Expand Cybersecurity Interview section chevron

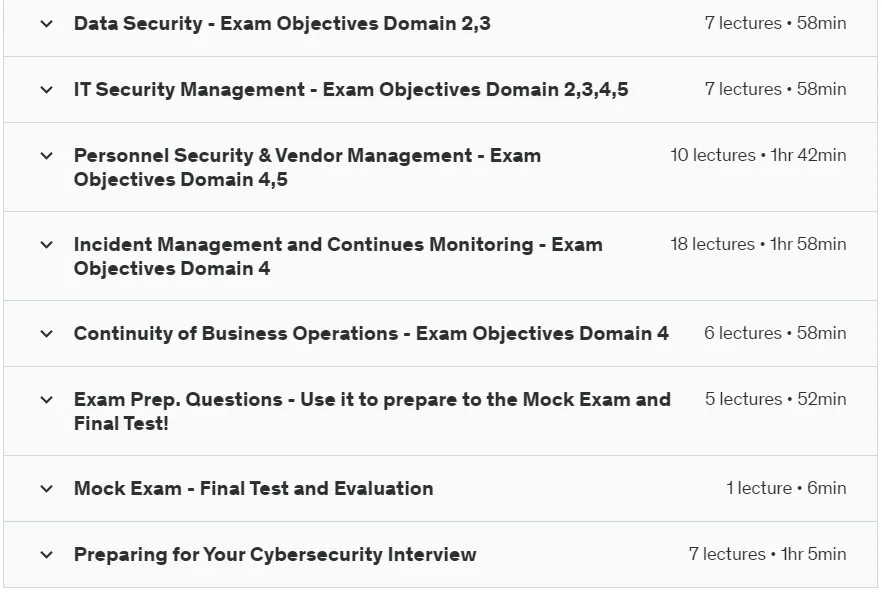(x=47, y=555)
